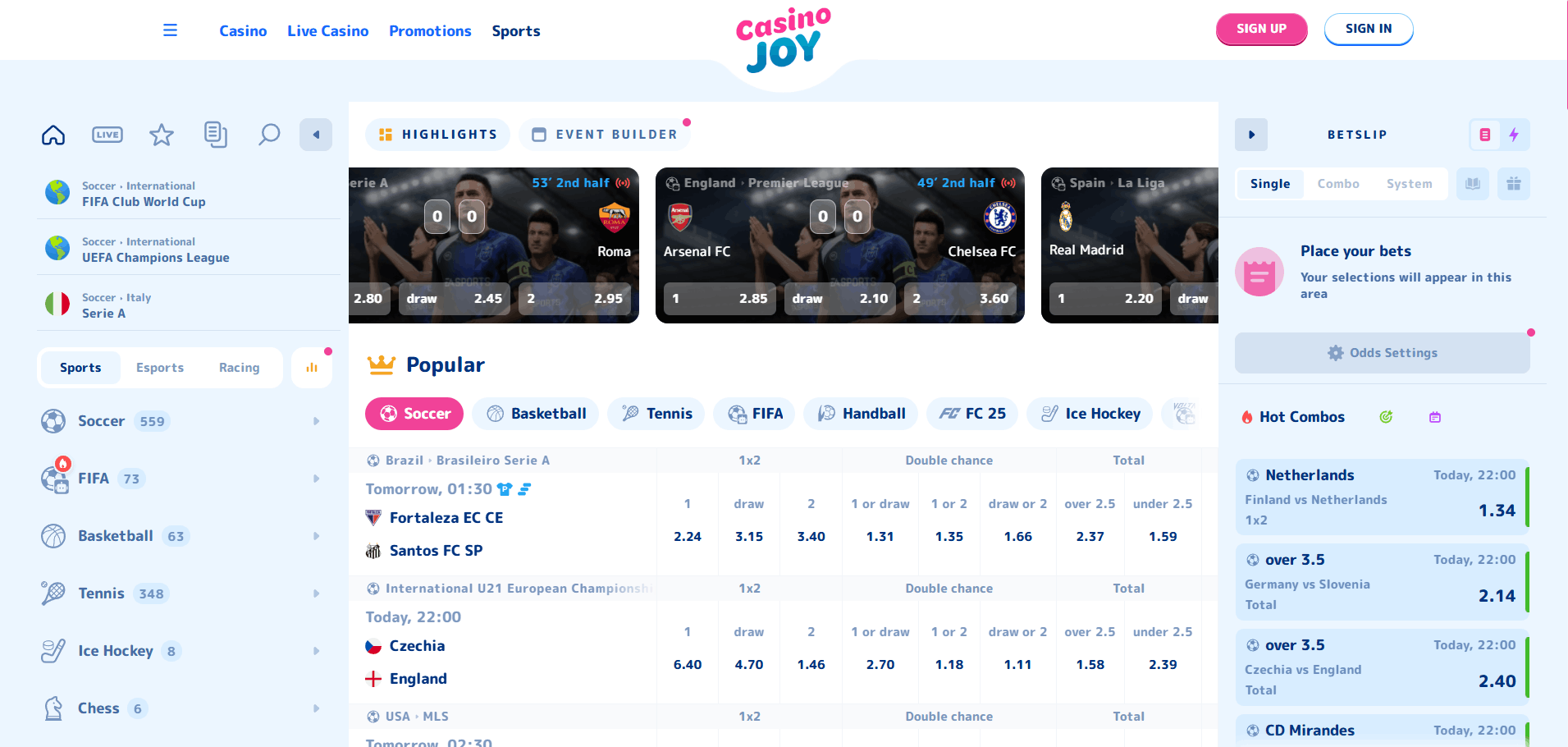
Task: Click the Soccer ball sidebar icon
Action: coord(53,421)
